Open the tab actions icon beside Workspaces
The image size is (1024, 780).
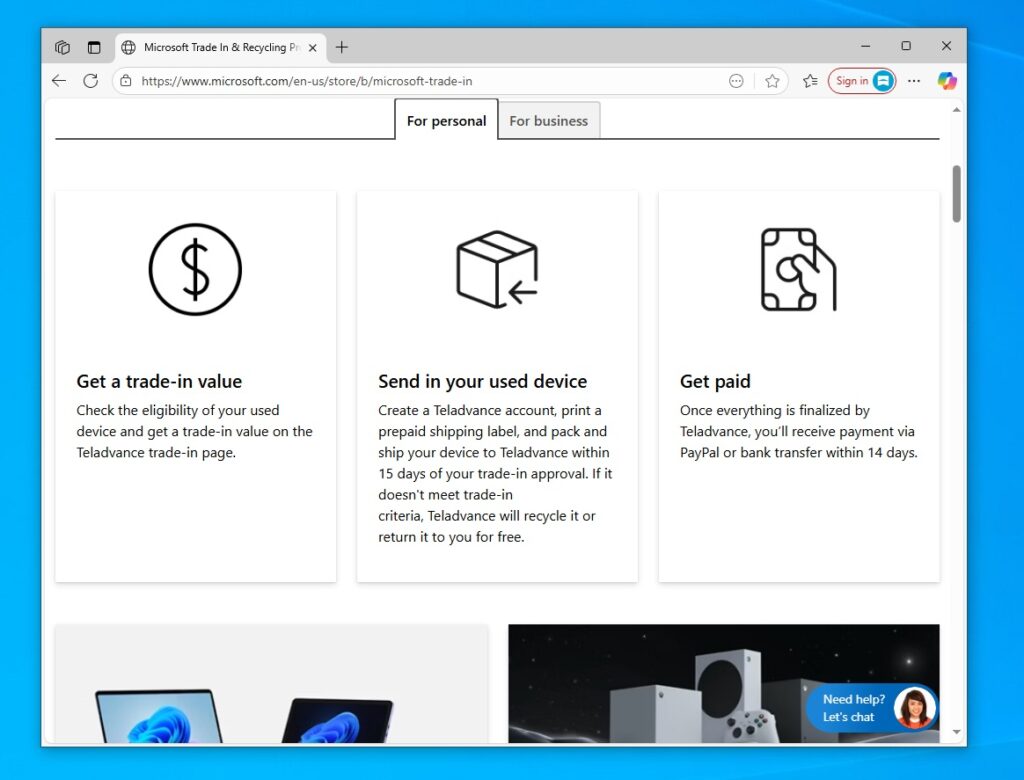93,46
